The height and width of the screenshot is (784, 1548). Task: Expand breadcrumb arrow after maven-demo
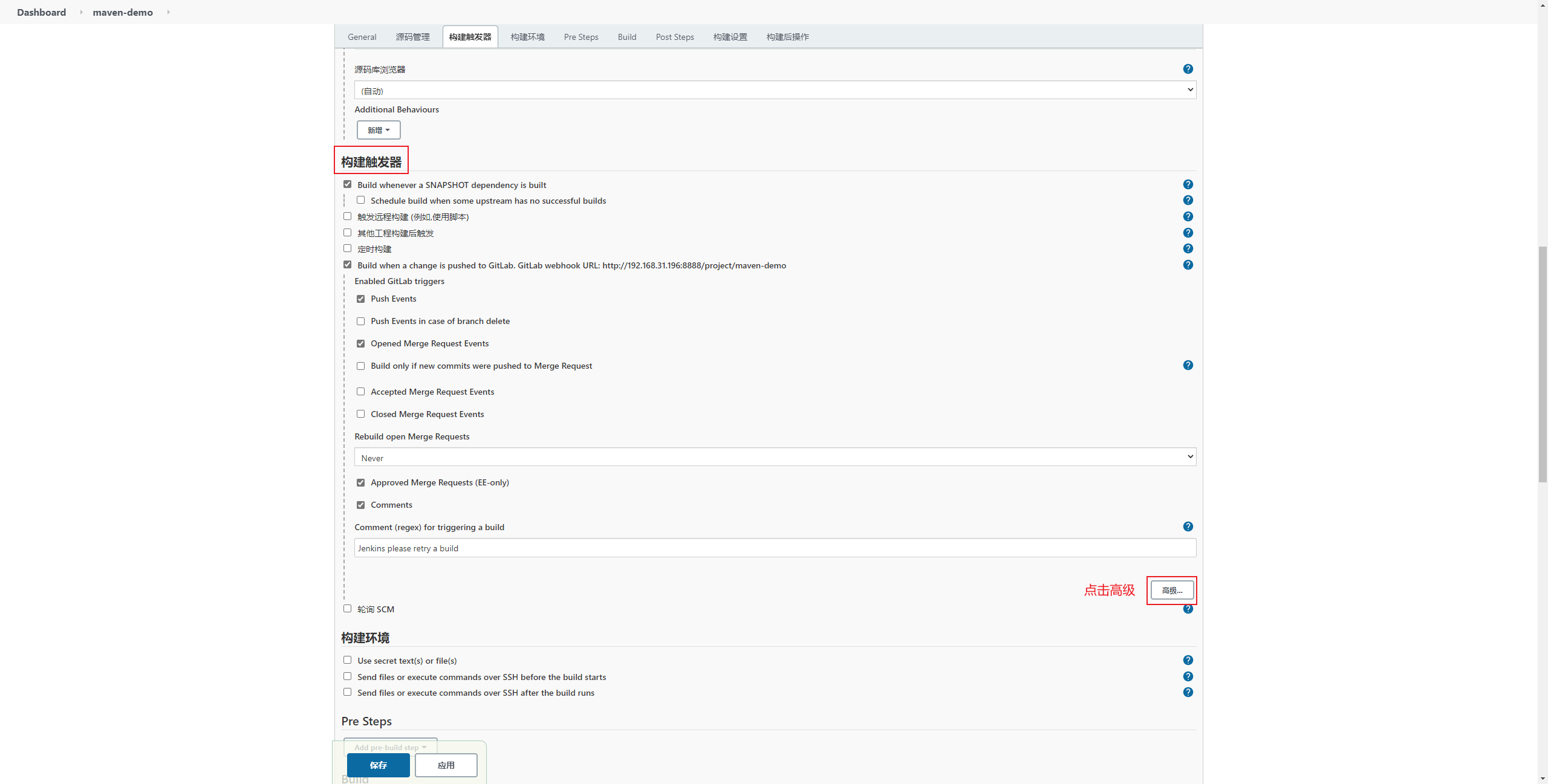[x=168, y=12]
